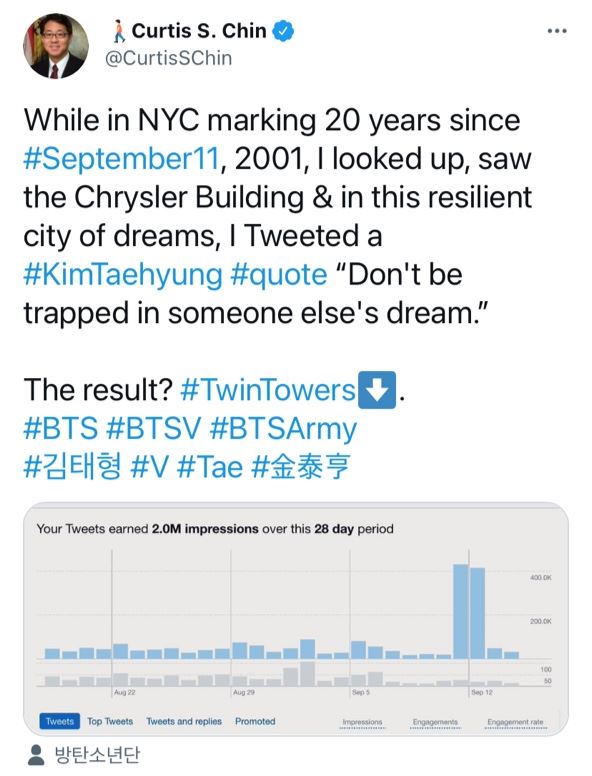This screenshot has width=592, height=776.
Task: Select the Promoted tab
Action: pos(255,722)
